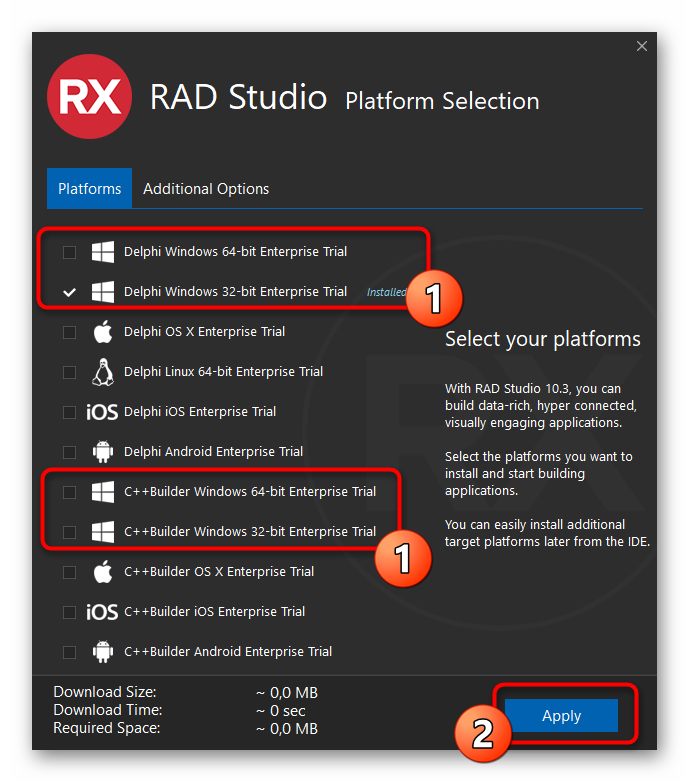Click the Delphi OS X Enterprise Trial label
Image resolution: width=689 pixels, height=782 pixels.
tap(204, 332)
